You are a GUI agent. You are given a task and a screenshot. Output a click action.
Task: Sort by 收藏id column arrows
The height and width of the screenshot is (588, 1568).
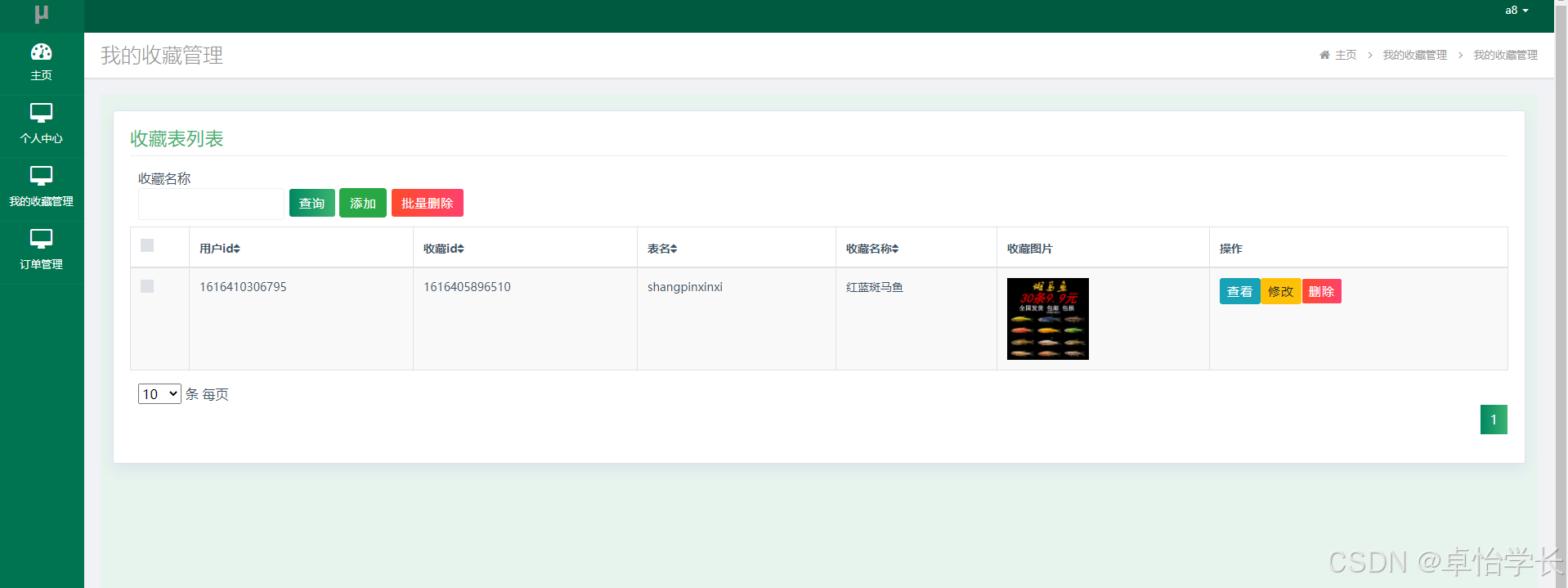(x=460, y=249)
